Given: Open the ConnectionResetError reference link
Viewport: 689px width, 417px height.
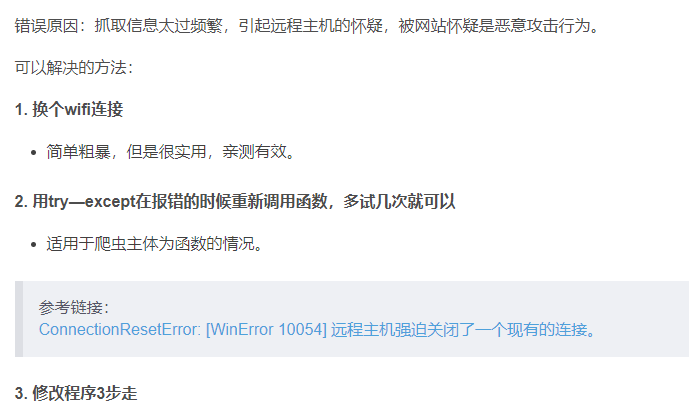Looking at the screenshot, I should [x=317, y=330].
